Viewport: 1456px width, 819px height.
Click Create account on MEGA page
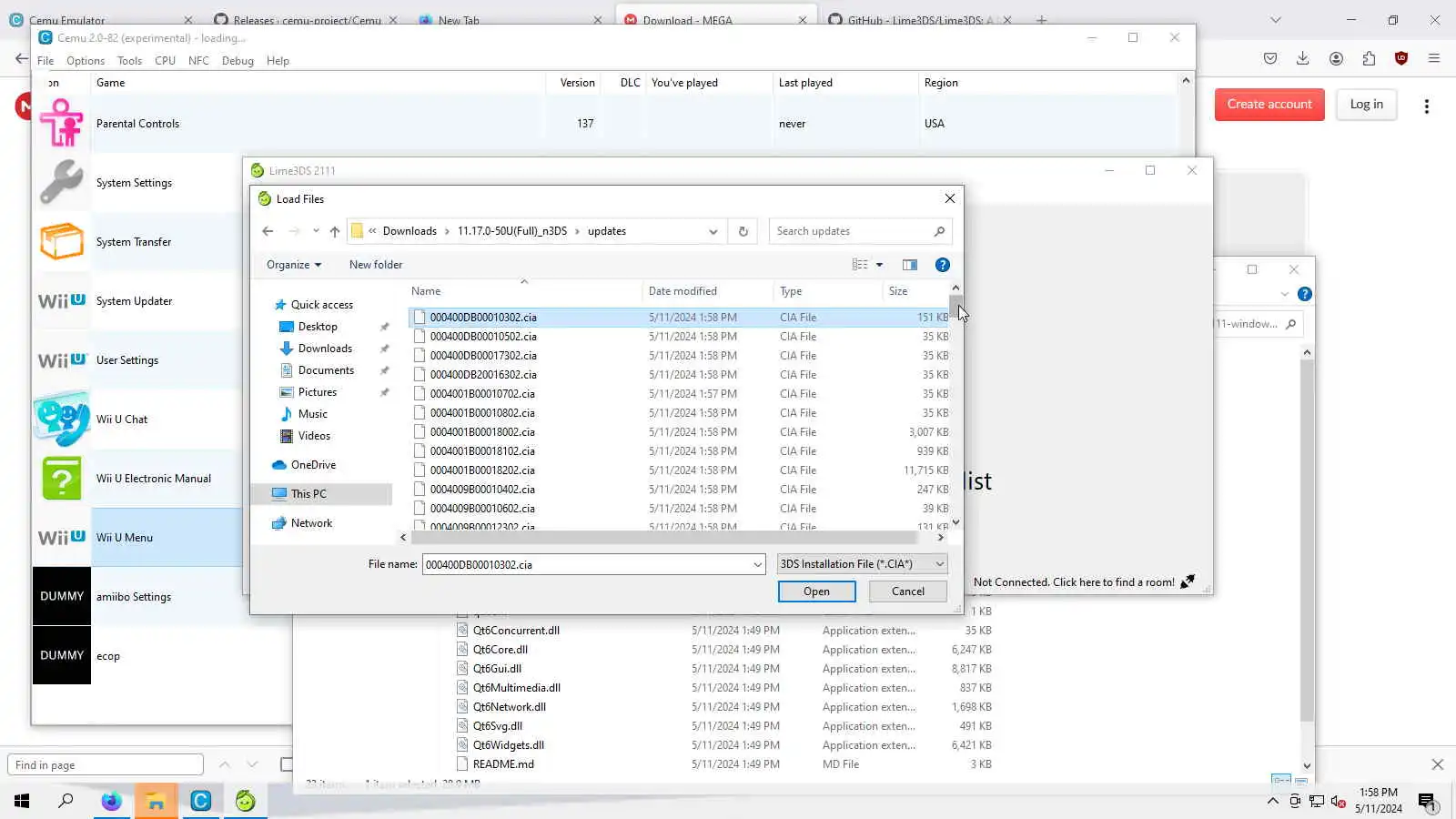pos(1269,105)
